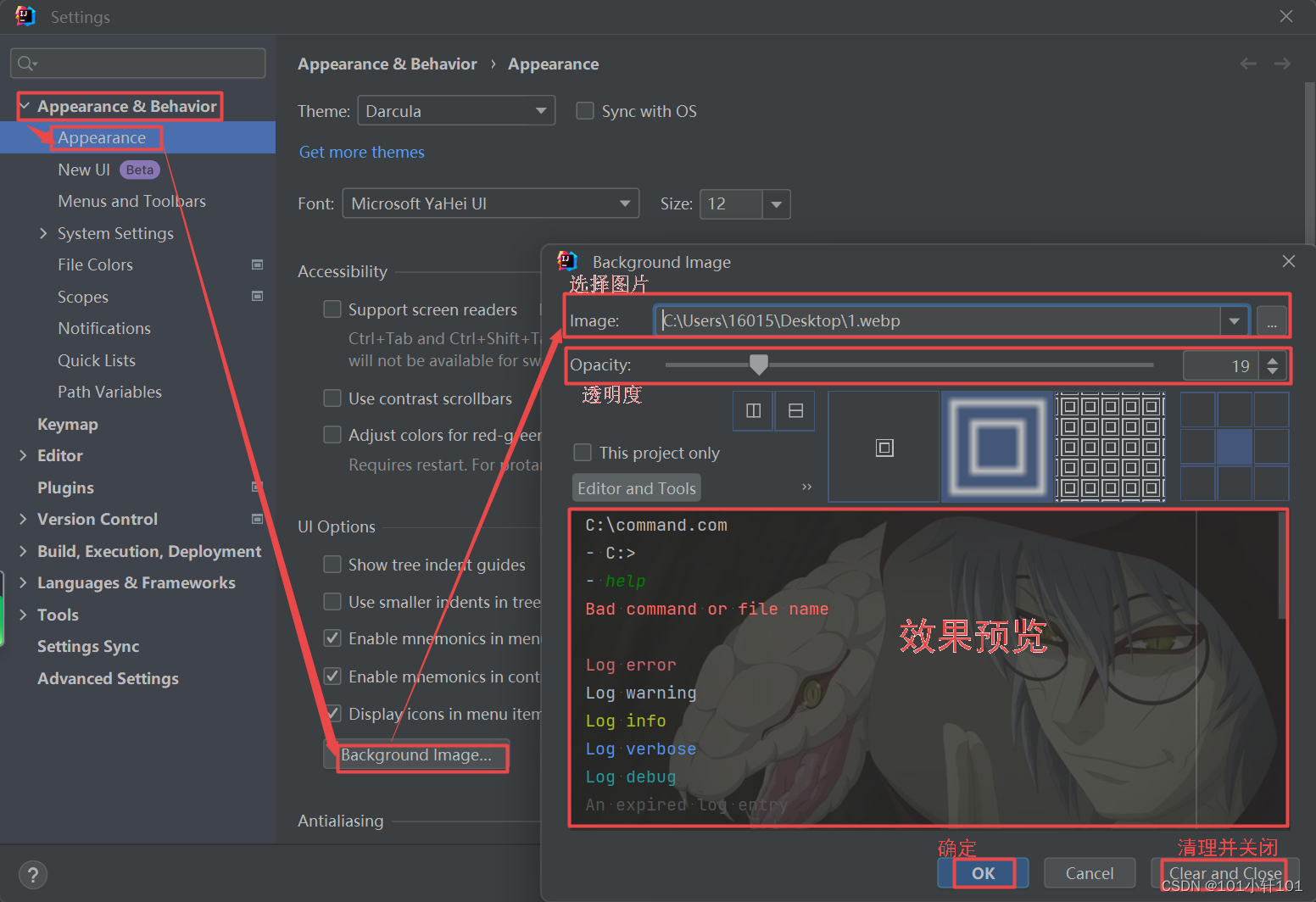Open Get more themes link

point(362,152)
